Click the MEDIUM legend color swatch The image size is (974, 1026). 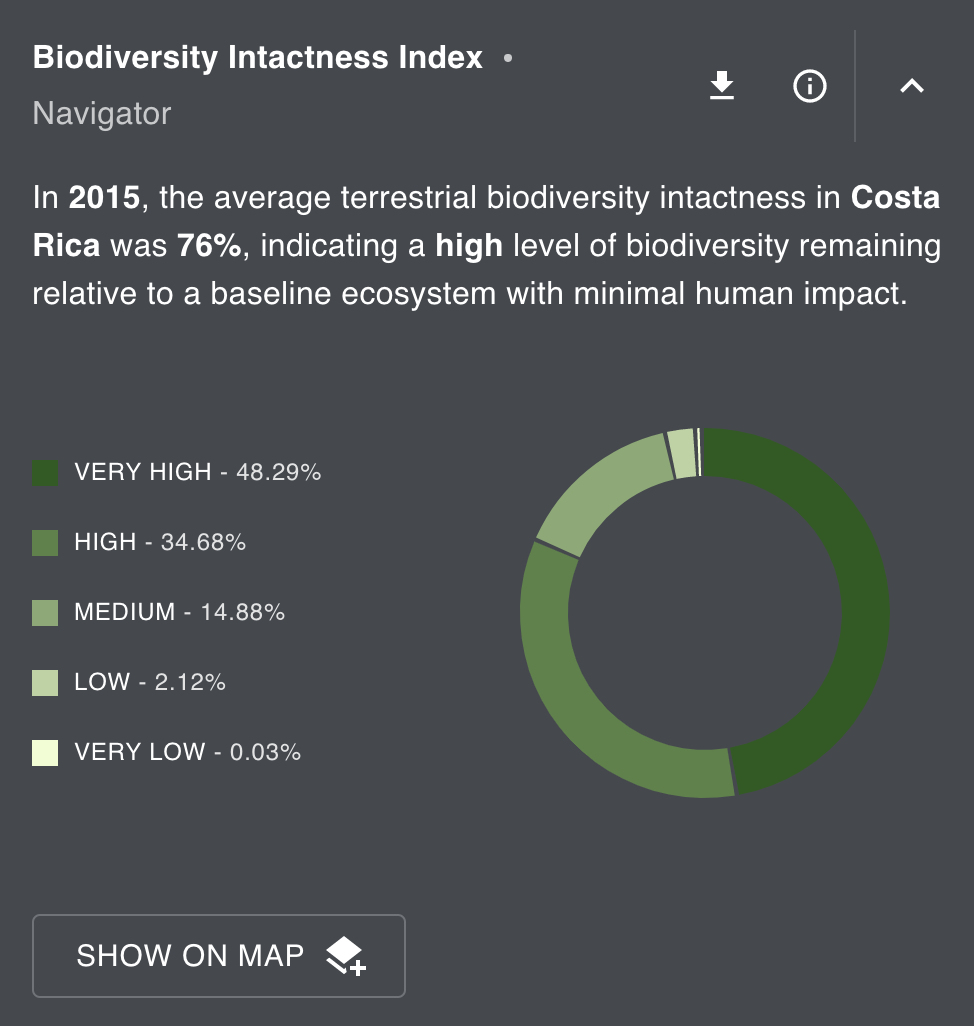(45, 612)
